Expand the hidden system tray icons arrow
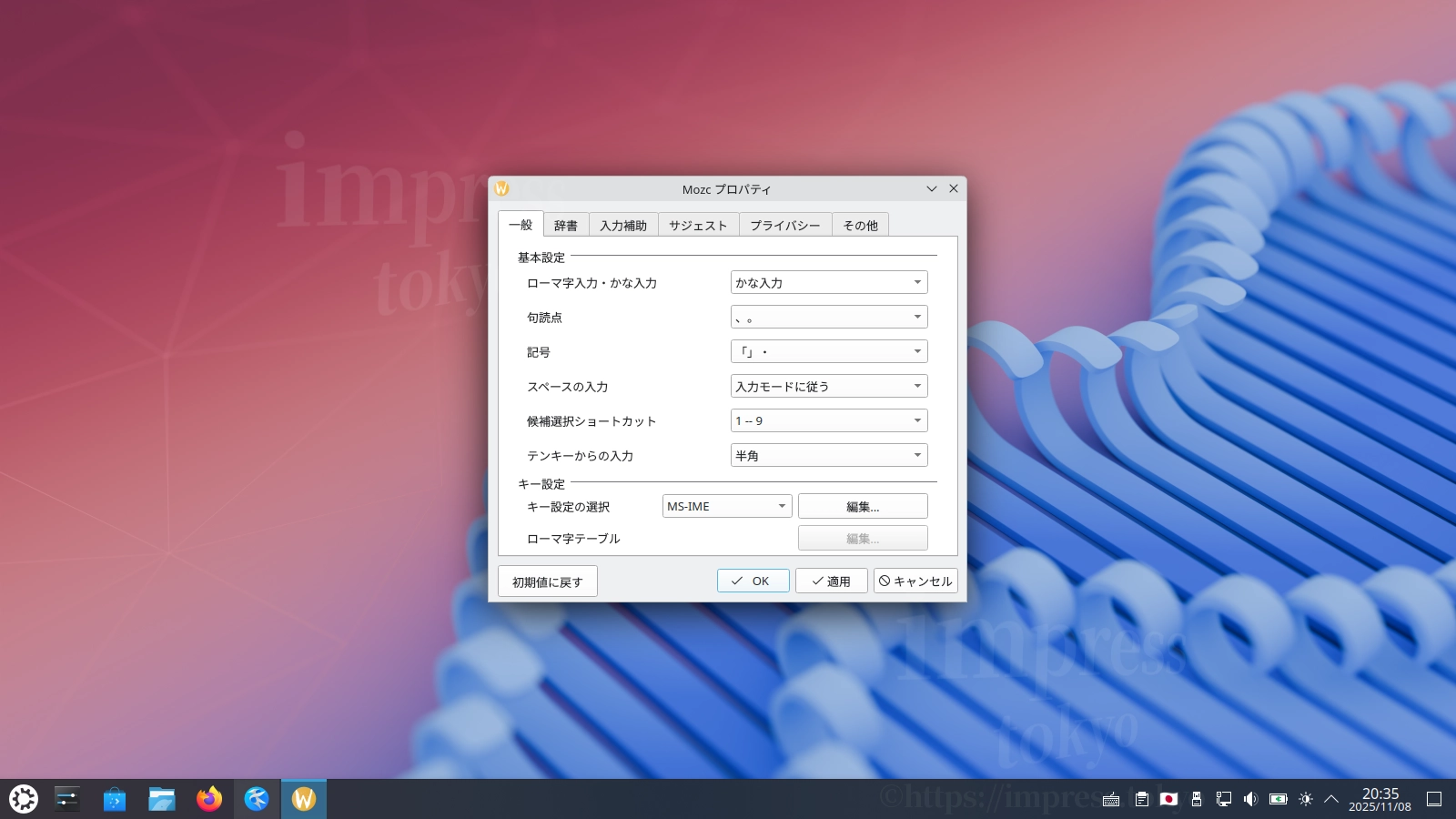Viewport: 1456px width, 819px height. 1331,799
